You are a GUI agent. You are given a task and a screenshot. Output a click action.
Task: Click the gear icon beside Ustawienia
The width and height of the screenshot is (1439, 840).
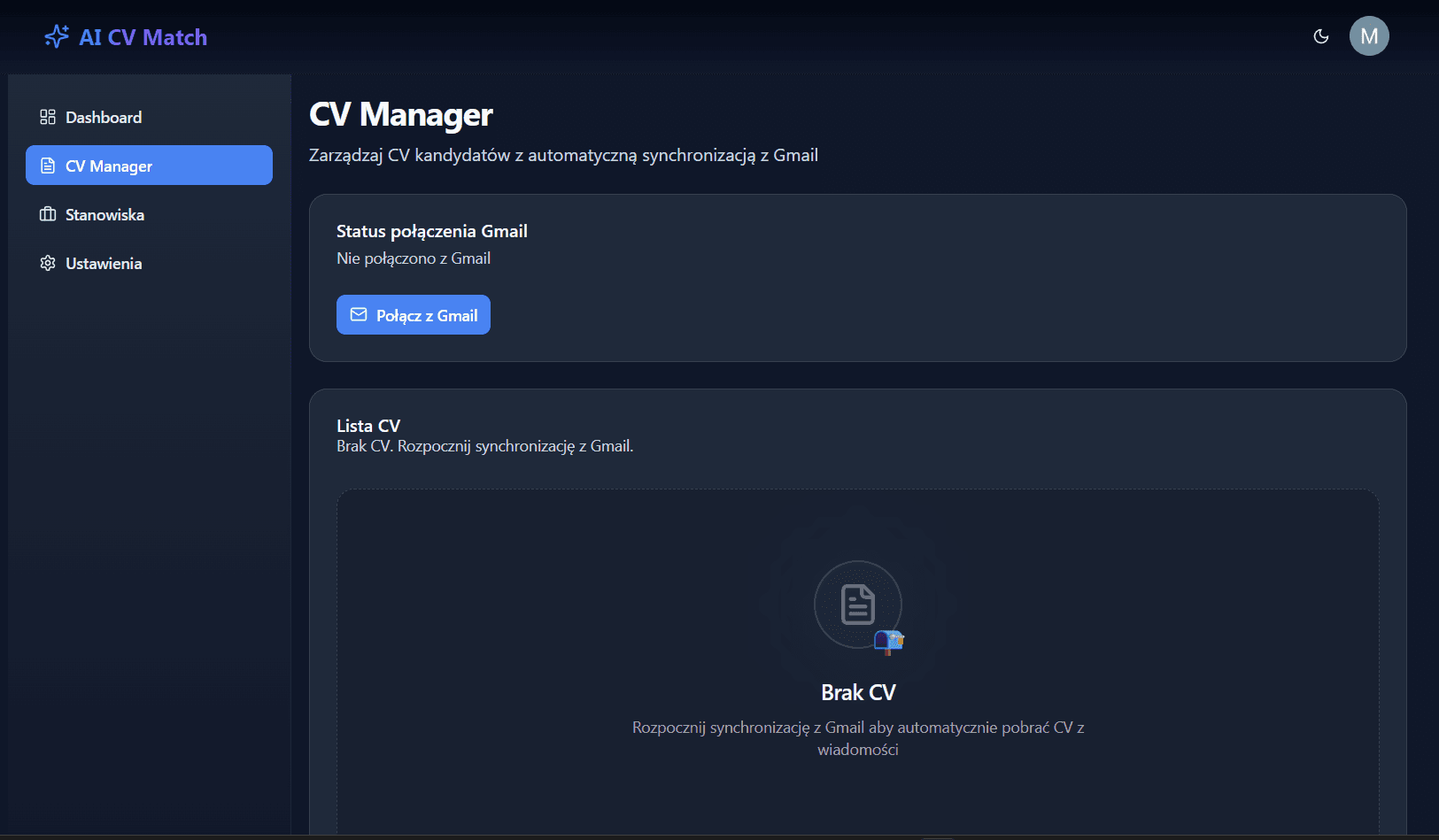point(48,263)
